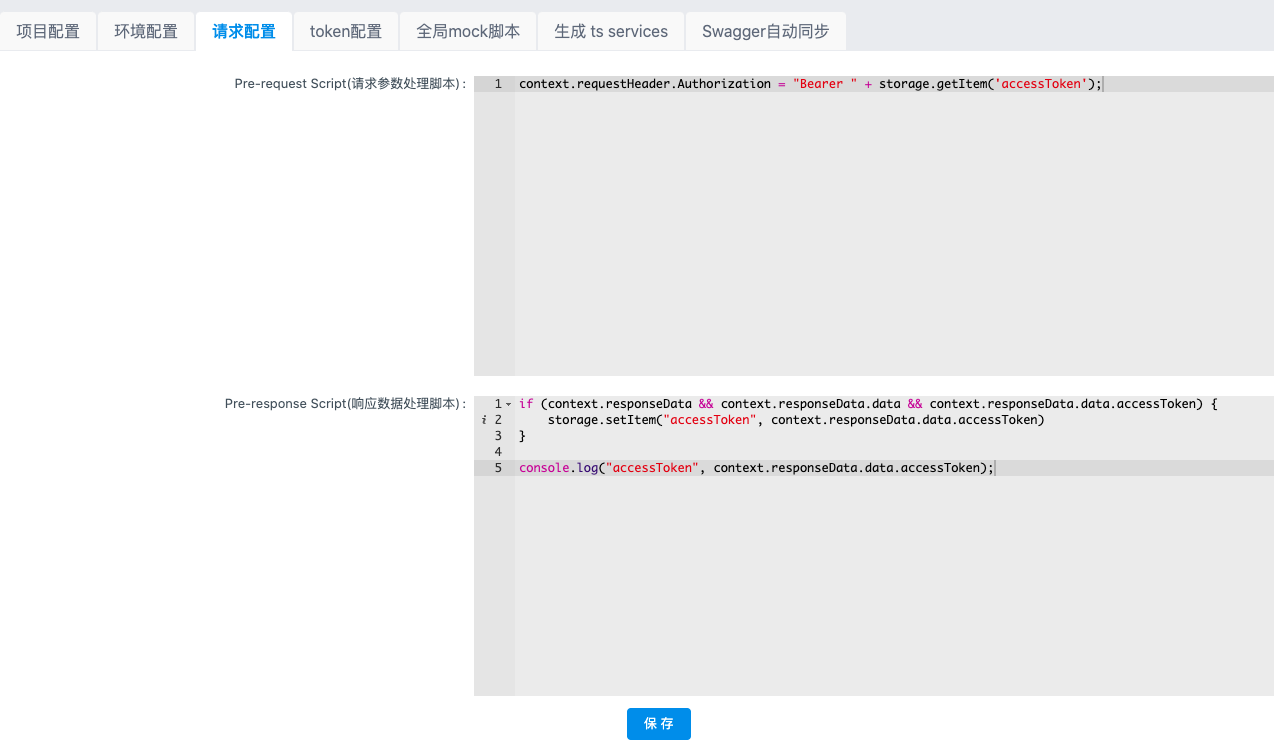Click the Pre-response Script label
Image resolution: width=1274 pixels, height=746 pixels.
coord(345,404)
